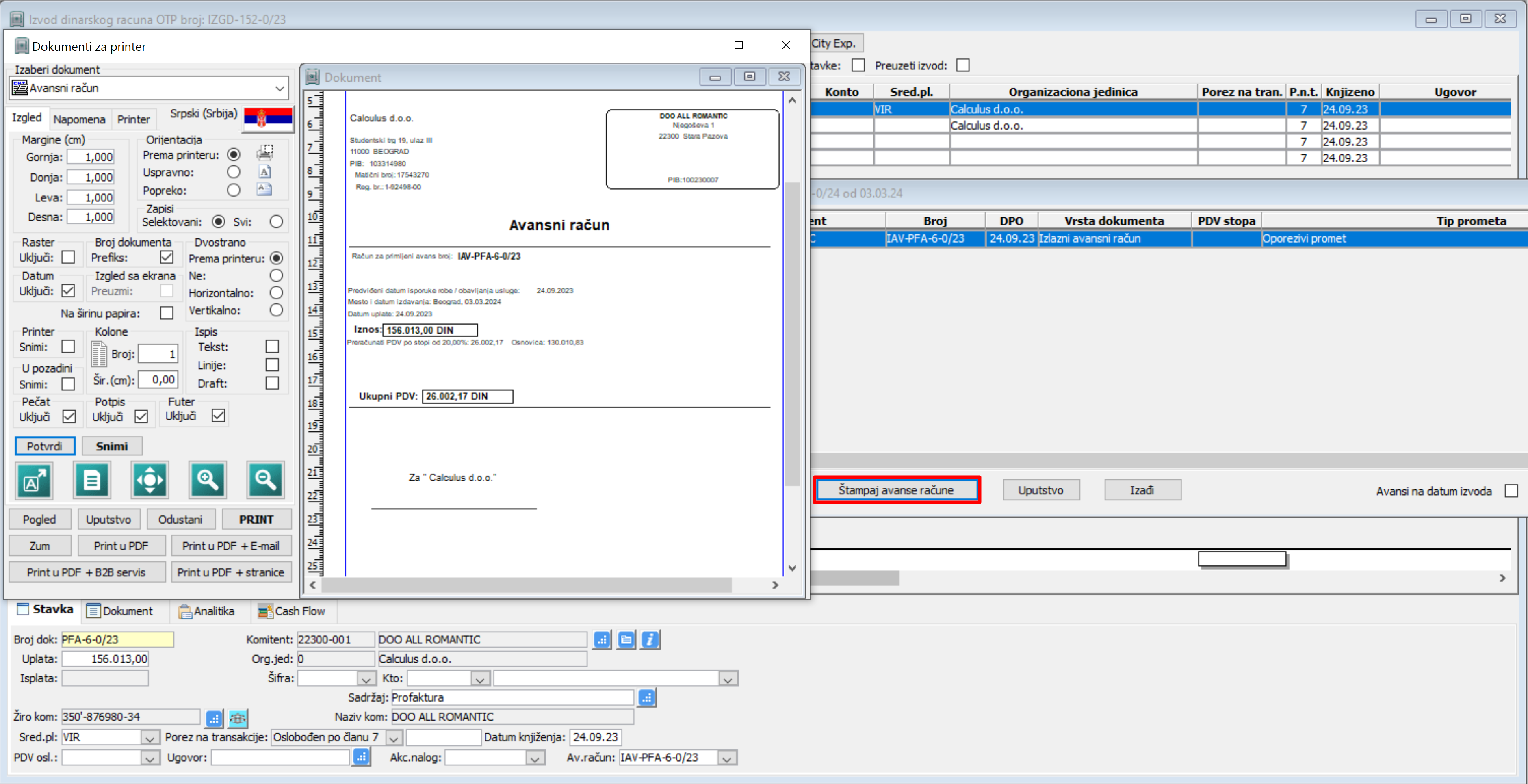Click the export preview icon with letter A
The image size is (1528, 784).
pos(34,480)
